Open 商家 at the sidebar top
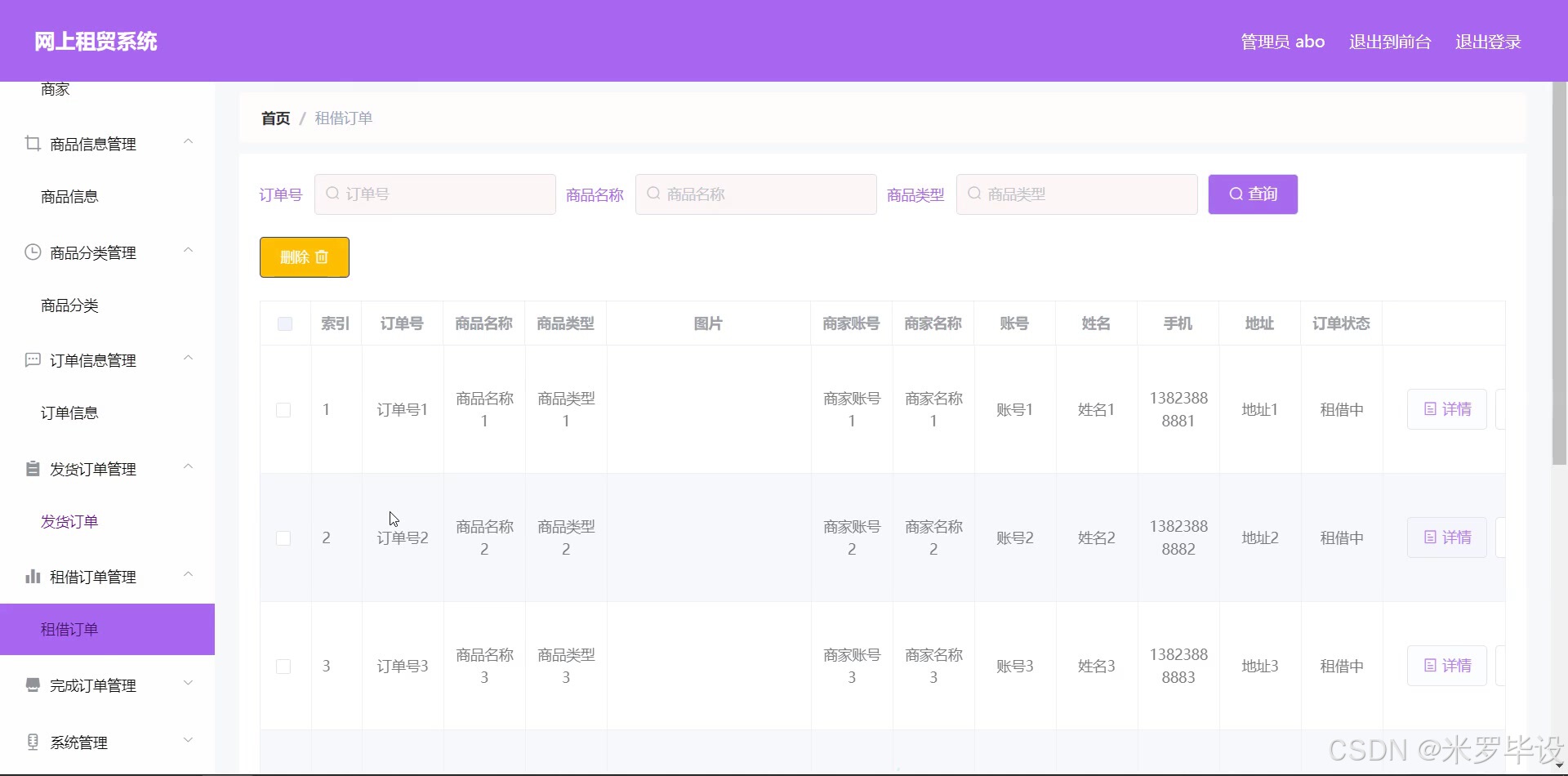Image resolution: width=1568 pixels, height=776 pixels. [56, 90]
